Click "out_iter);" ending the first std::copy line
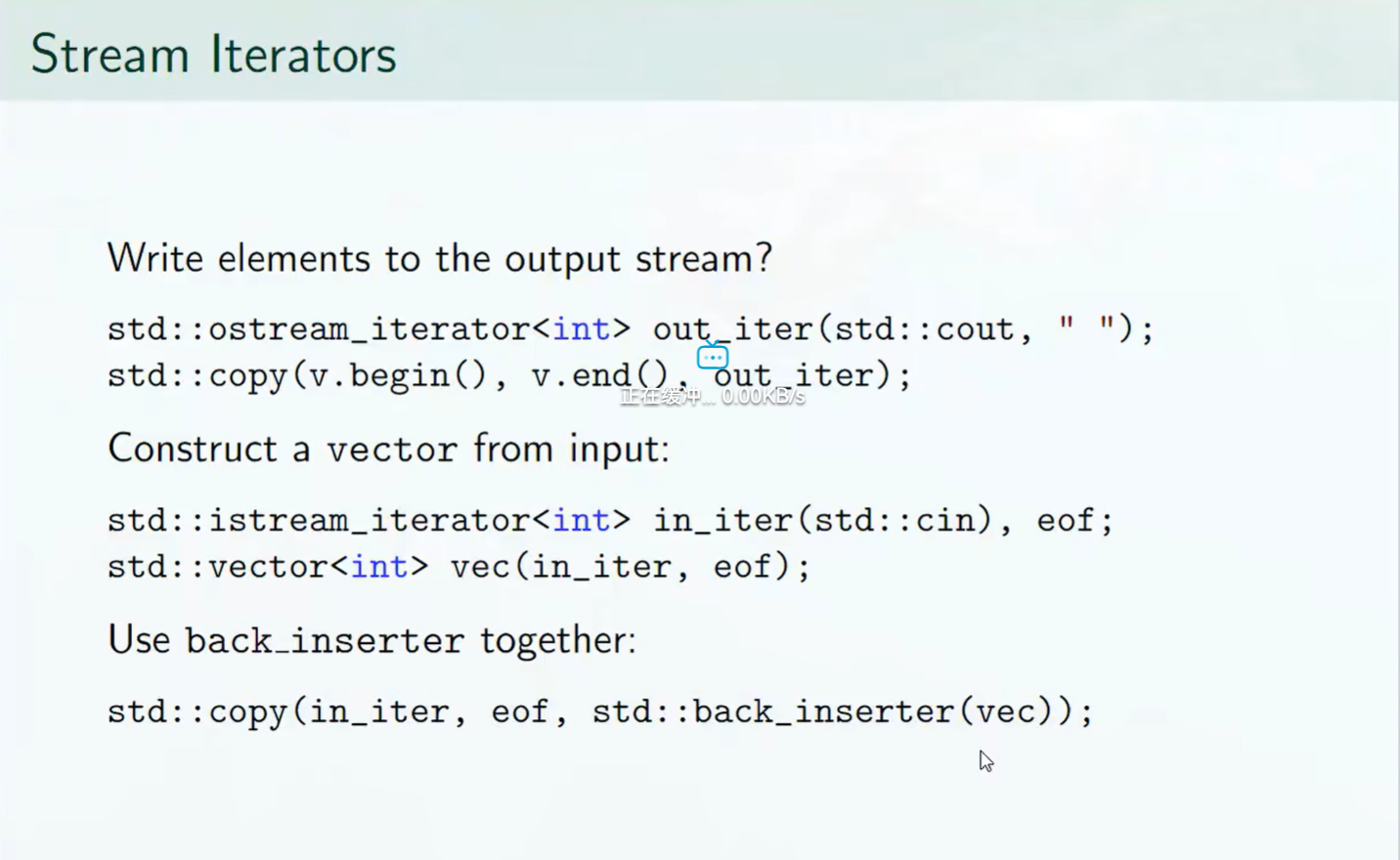This screenshot has width=1400, height=860. pyautogui.click(x=812, y=375)
